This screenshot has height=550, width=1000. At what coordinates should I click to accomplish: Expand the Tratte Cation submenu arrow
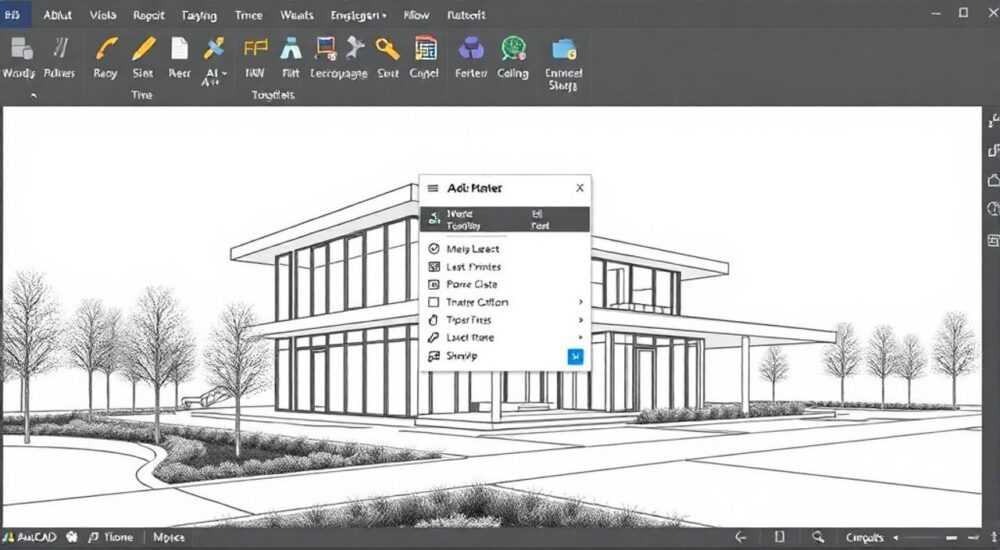[x=580, y=302]
